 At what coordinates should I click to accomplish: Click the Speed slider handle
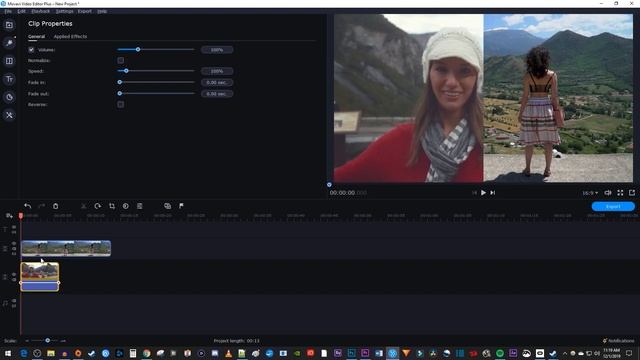click(126, 71)
